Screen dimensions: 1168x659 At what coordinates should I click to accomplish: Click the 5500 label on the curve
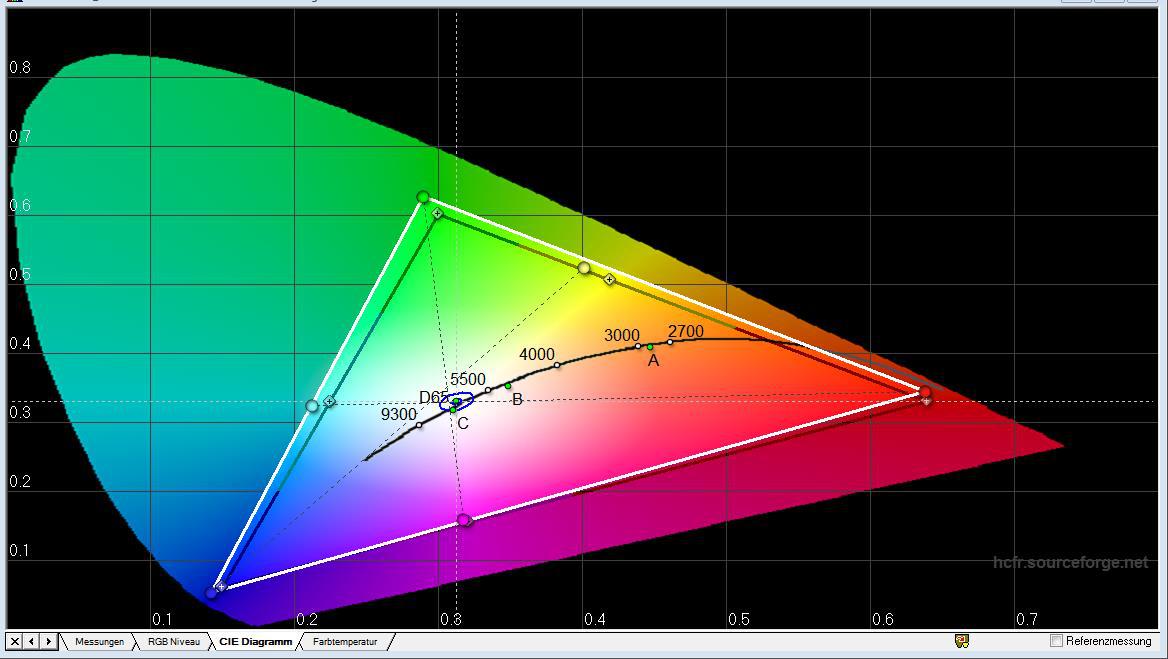(468, 380)
